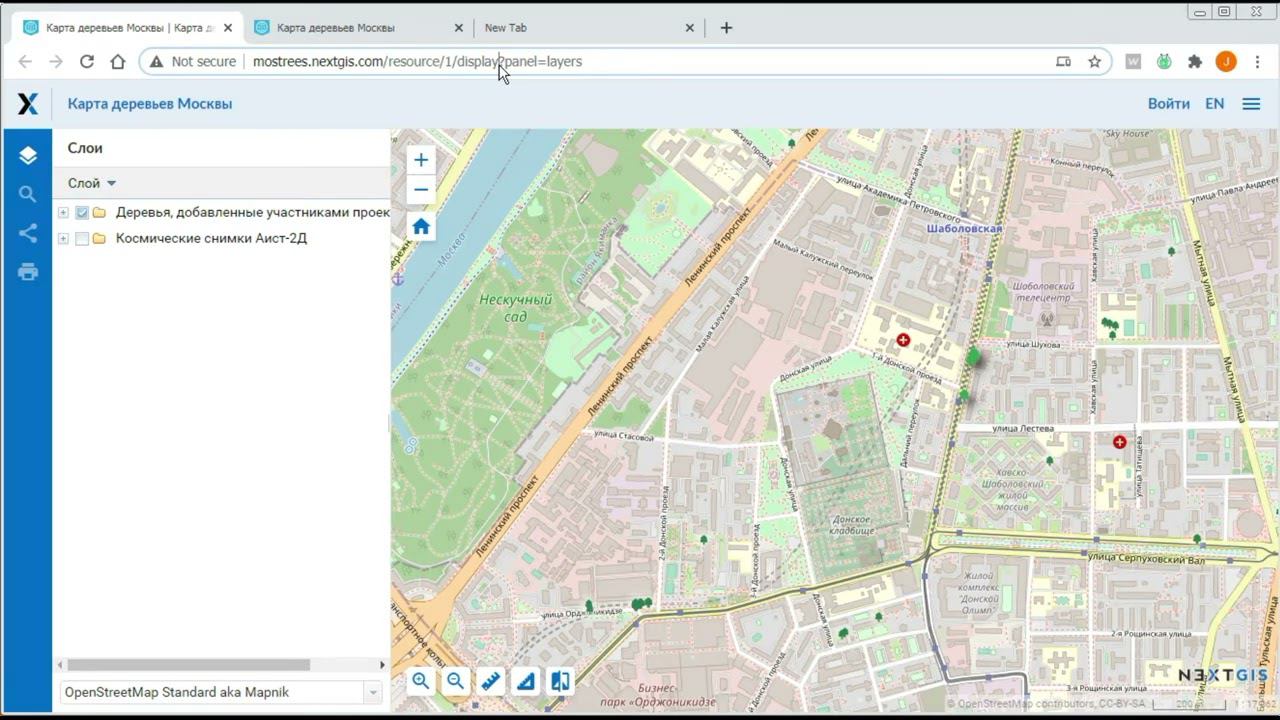This screenshot has width=1280, height=720.
Task: Expand the Космические снимки Аист-2Д group
Action: (x=63, y=238)
